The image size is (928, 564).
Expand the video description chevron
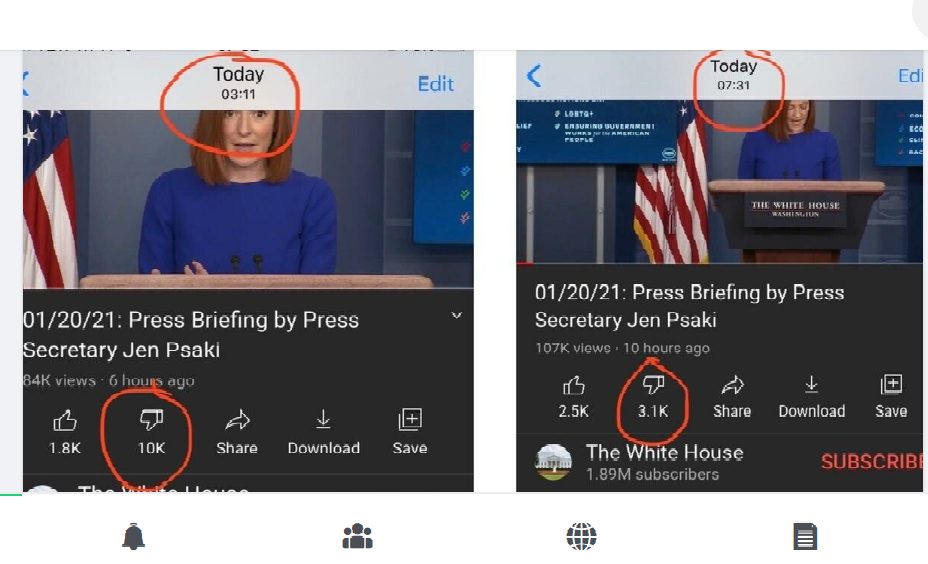(x=456, y=315)
